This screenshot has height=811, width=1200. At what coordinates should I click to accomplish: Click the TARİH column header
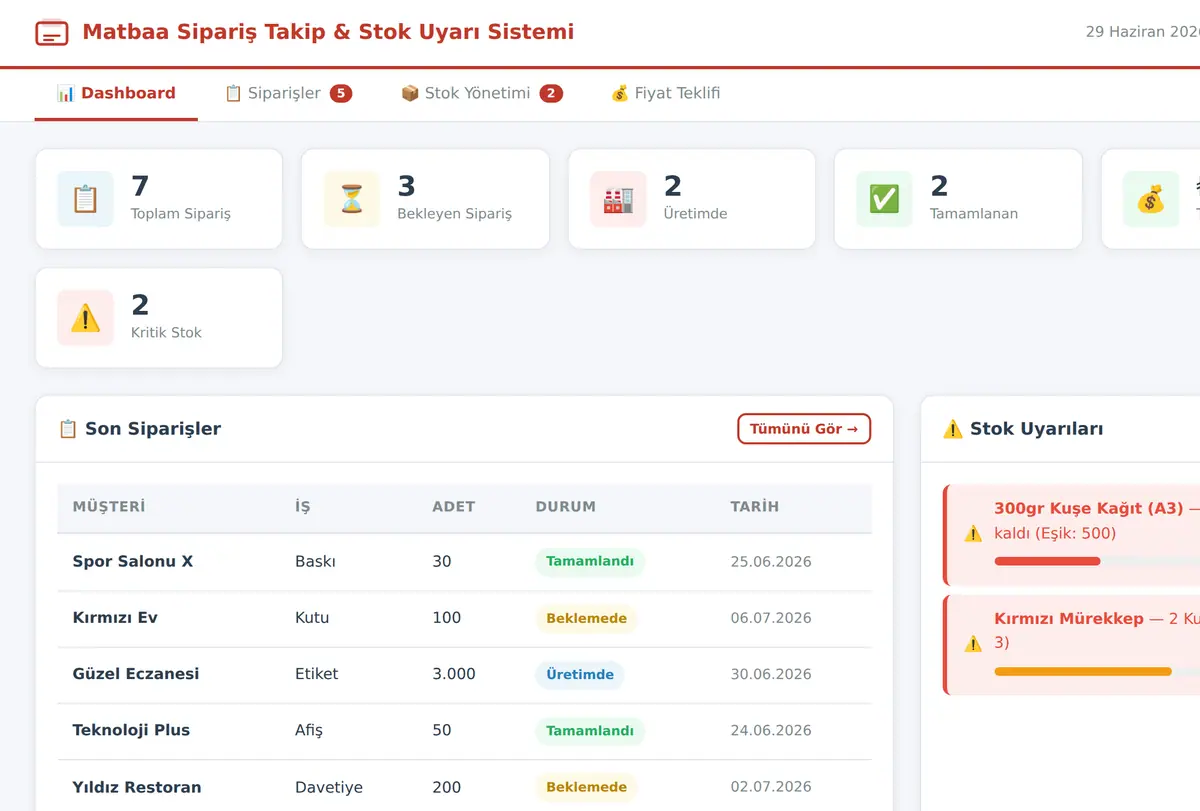coord(755,507)
